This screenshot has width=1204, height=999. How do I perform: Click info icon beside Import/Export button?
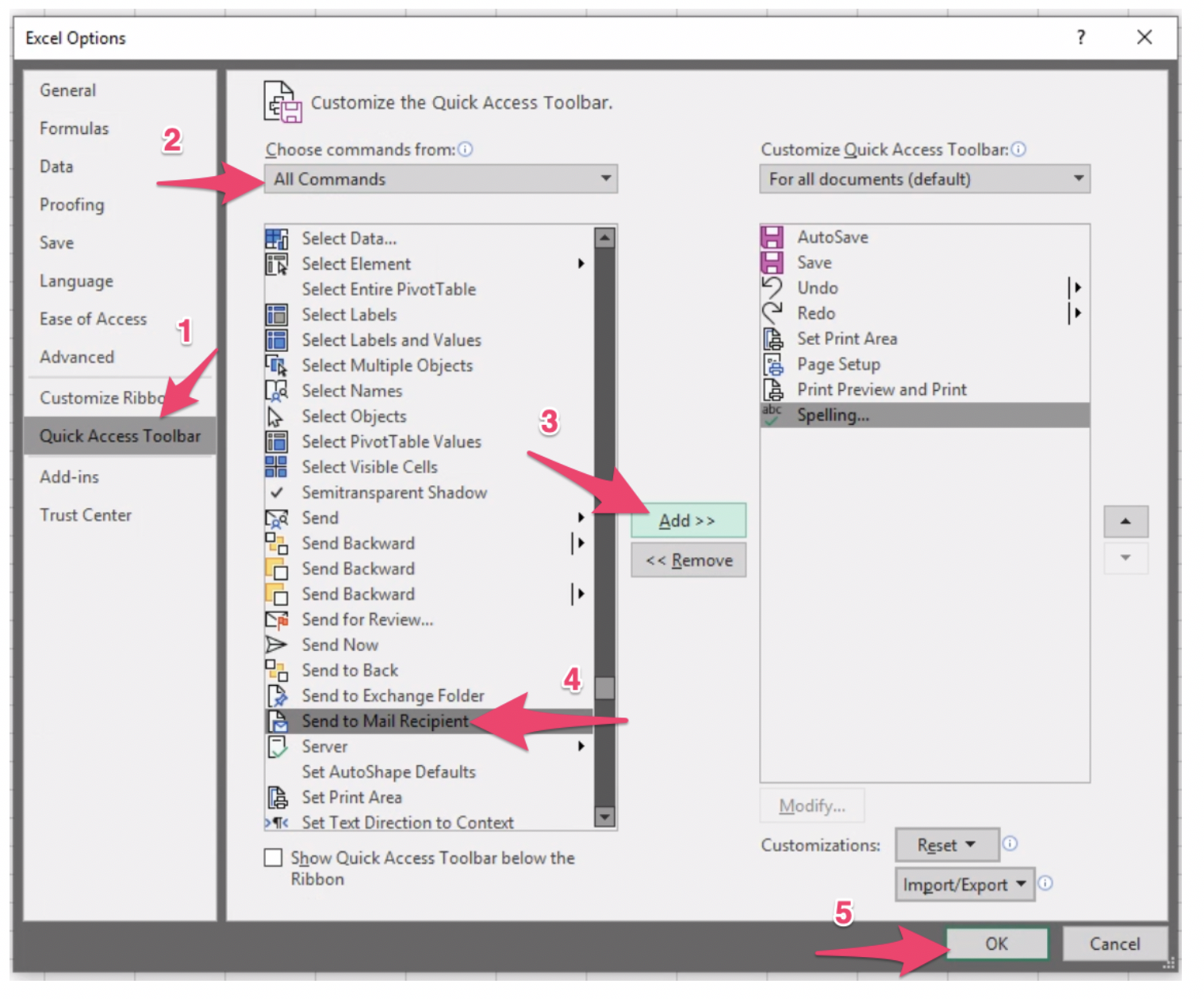(1045, 883)
